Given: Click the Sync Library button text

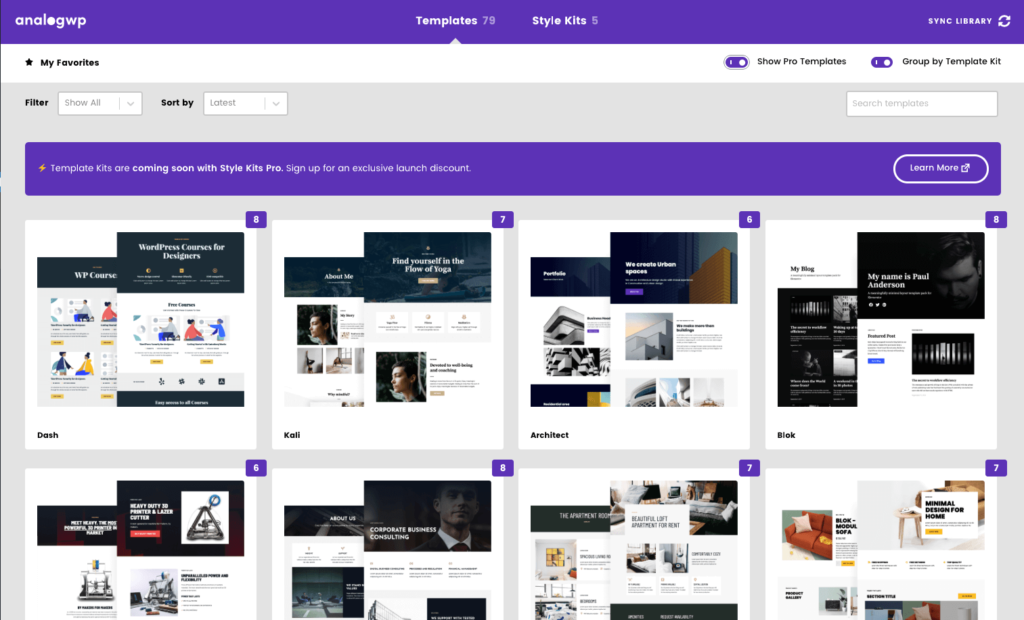Looking at the screenshot, I should tap(960, 22).
